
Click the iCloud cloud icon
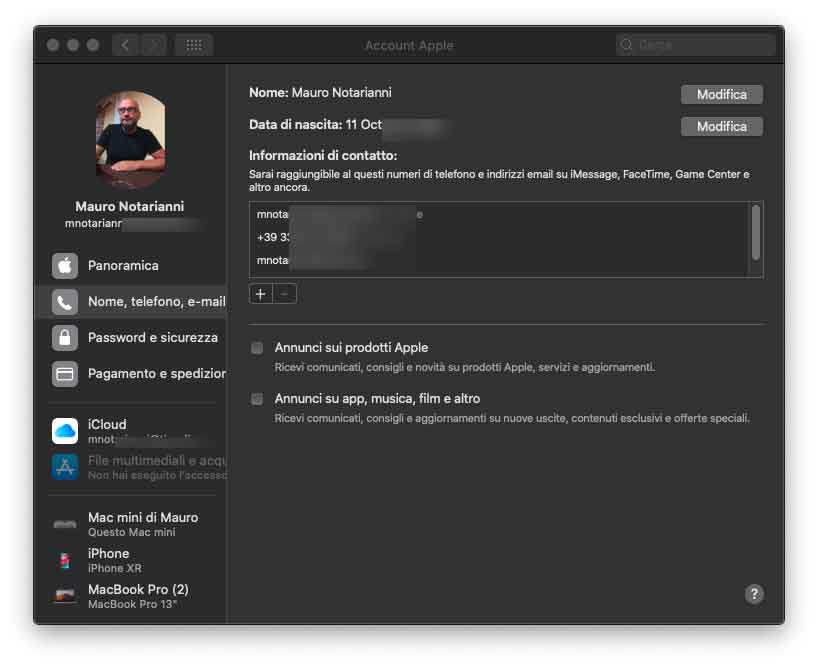pos(65,431)
